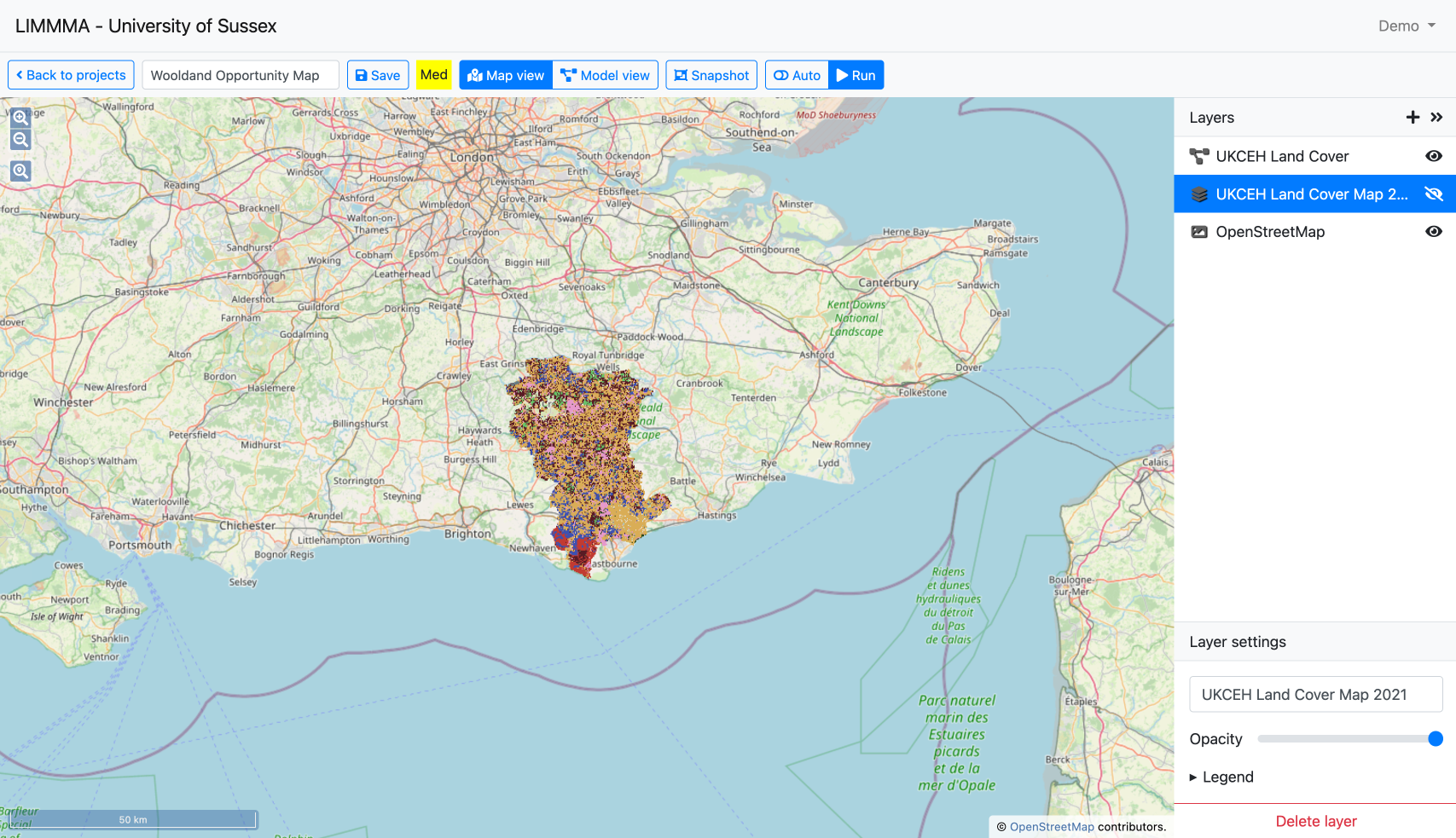Click the Delete layer button
Screen dimensions: 1456x838
[x=1315, y=821]
